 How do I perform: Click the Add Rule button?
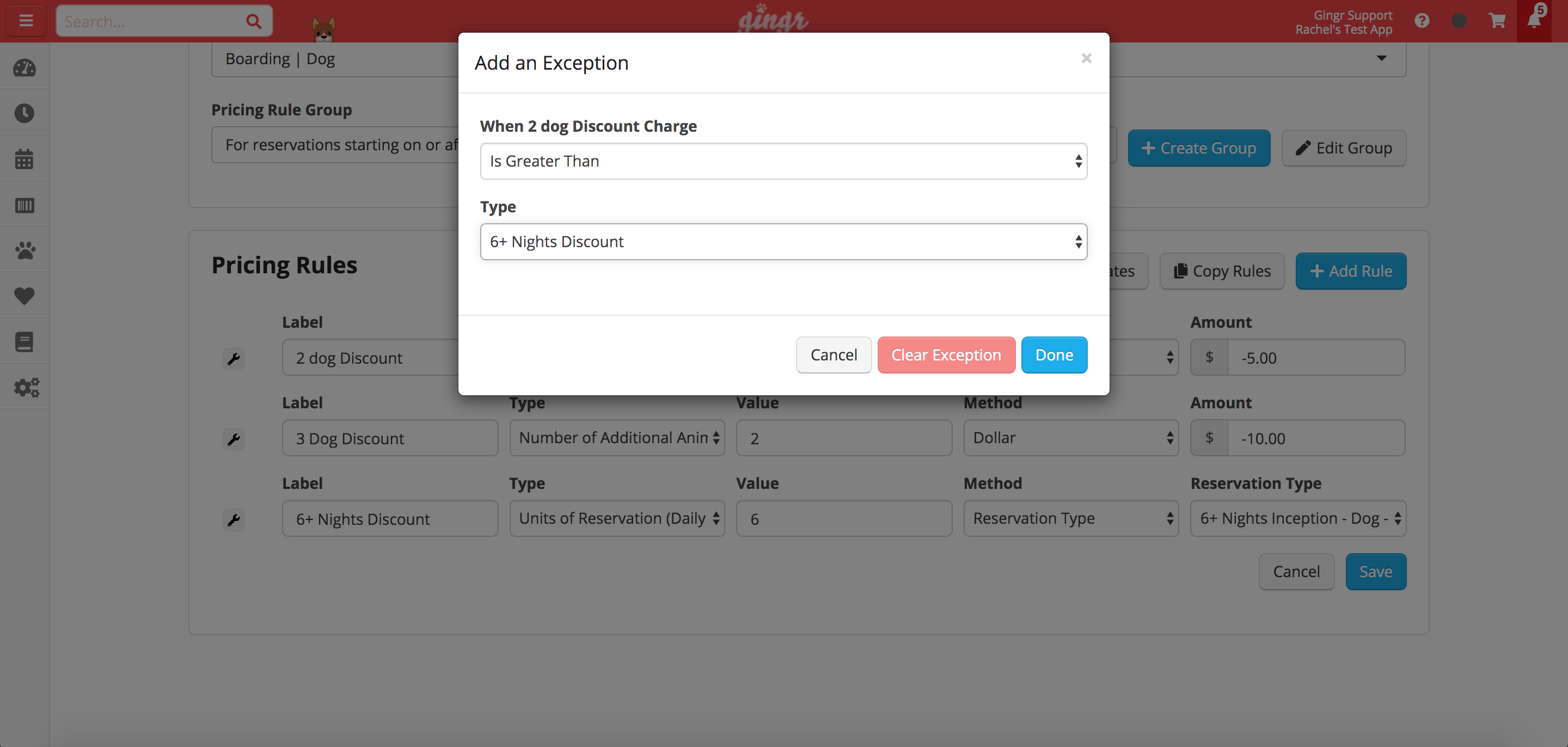coord(1351,271)
